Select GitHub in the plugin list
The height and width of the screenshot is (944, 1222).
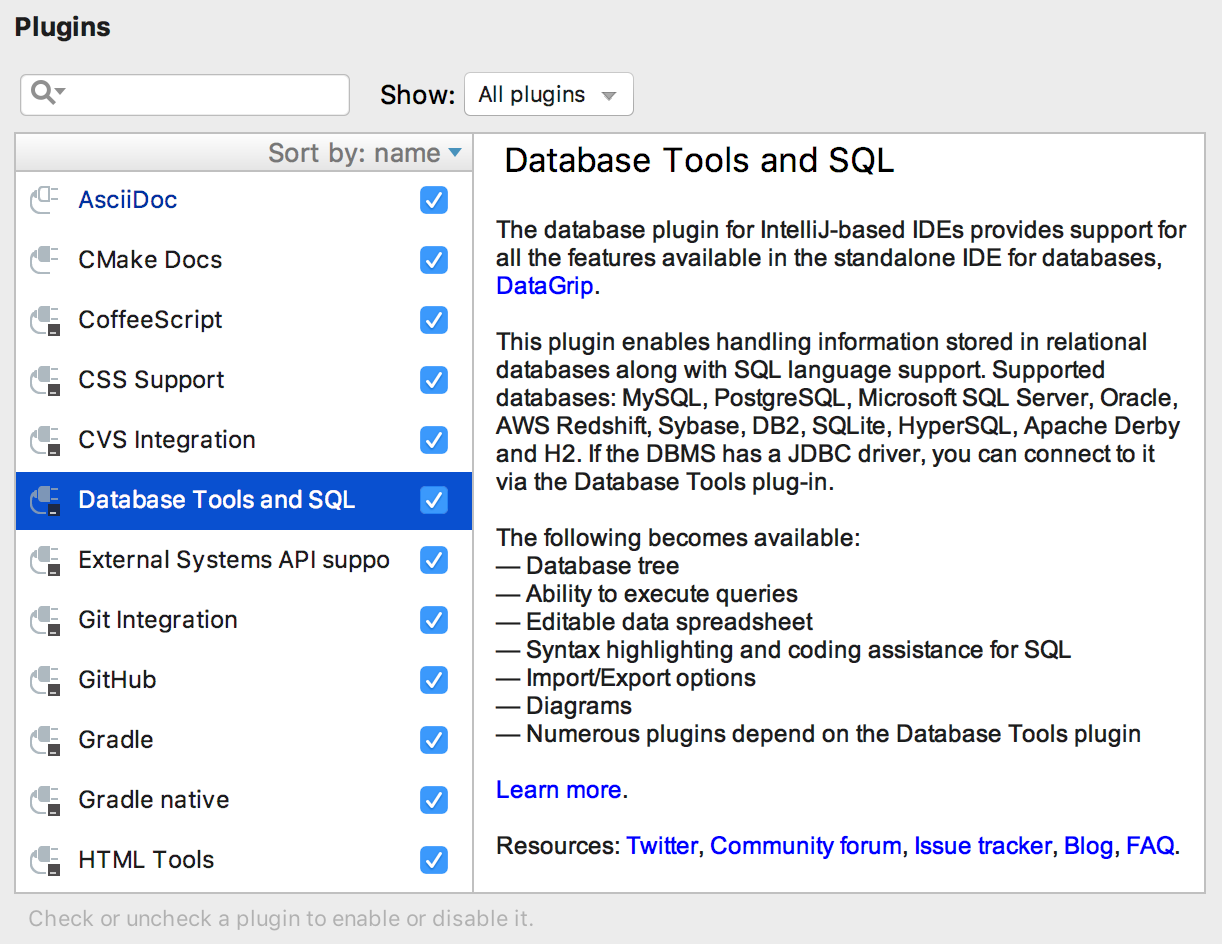click(244, 680)
